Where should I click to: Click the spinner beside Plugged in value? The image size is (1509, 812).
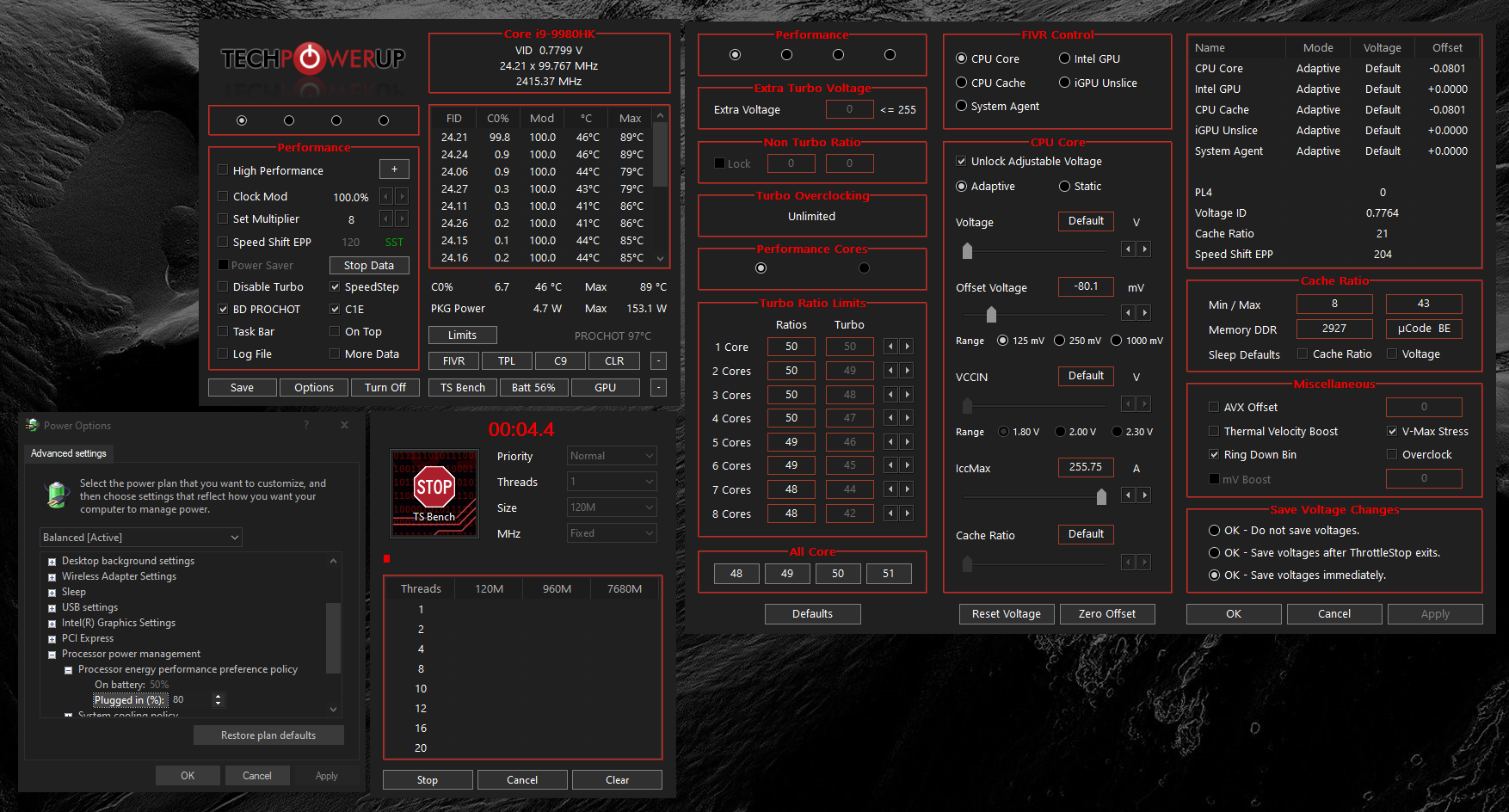218,700
